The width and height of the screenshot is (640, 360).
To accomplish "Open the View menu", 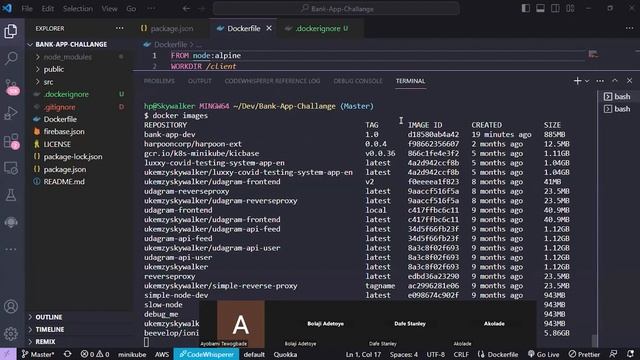I will 109,9.
